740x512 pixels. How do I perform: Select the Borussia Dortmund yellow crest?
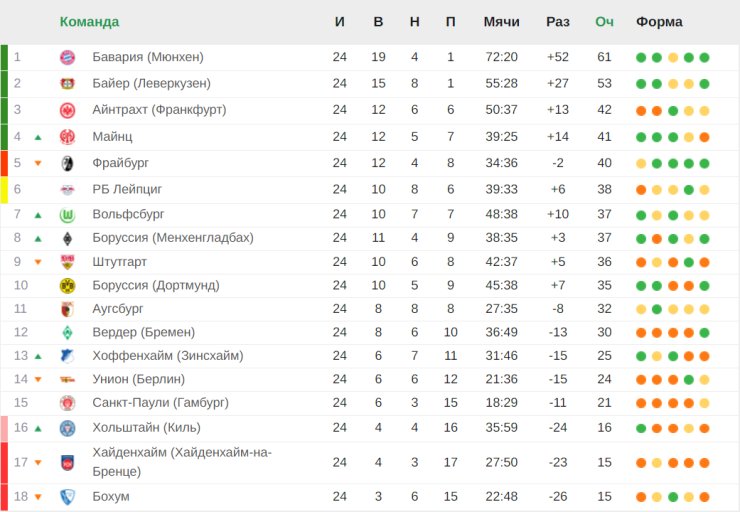click(x=67, y=285)
